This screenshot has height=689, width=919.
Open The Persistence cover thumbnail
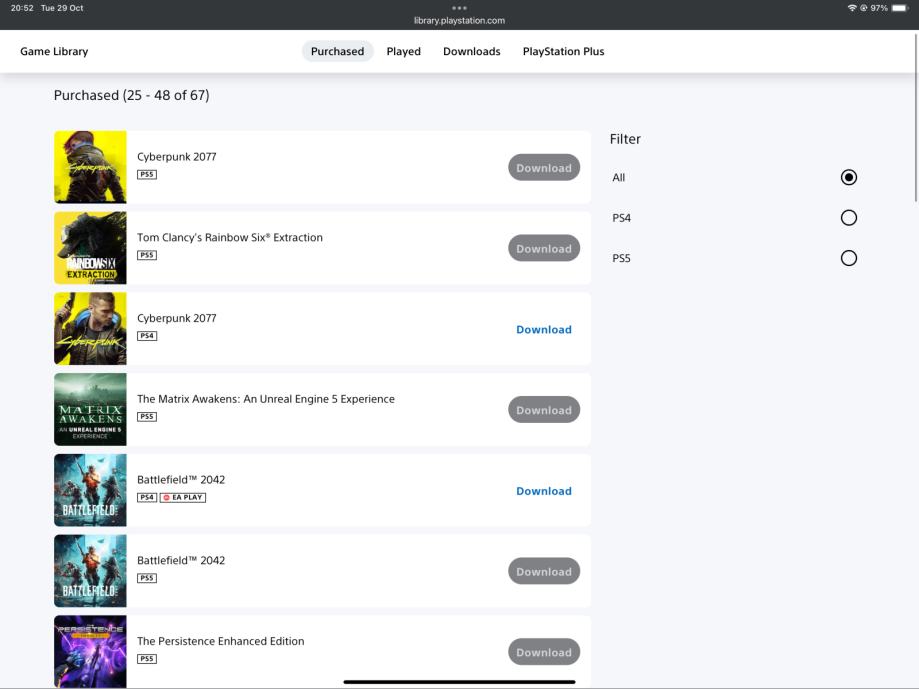click(x=90, y=652)
